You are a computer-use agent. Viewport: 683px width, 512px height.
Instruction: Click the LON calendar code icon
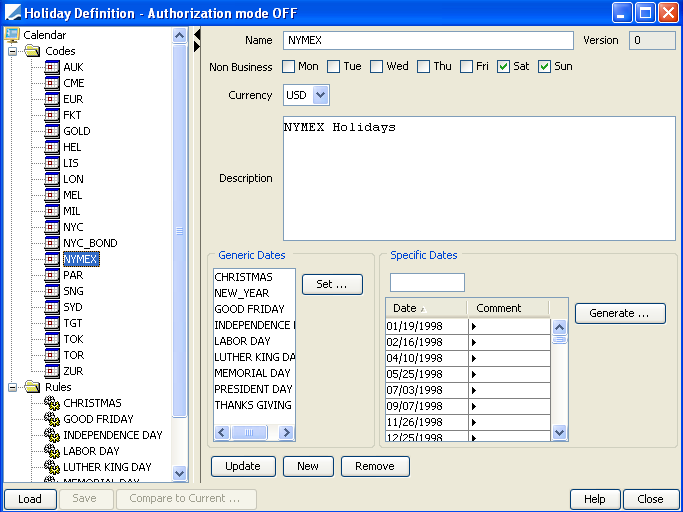click(x=52, y=179)
